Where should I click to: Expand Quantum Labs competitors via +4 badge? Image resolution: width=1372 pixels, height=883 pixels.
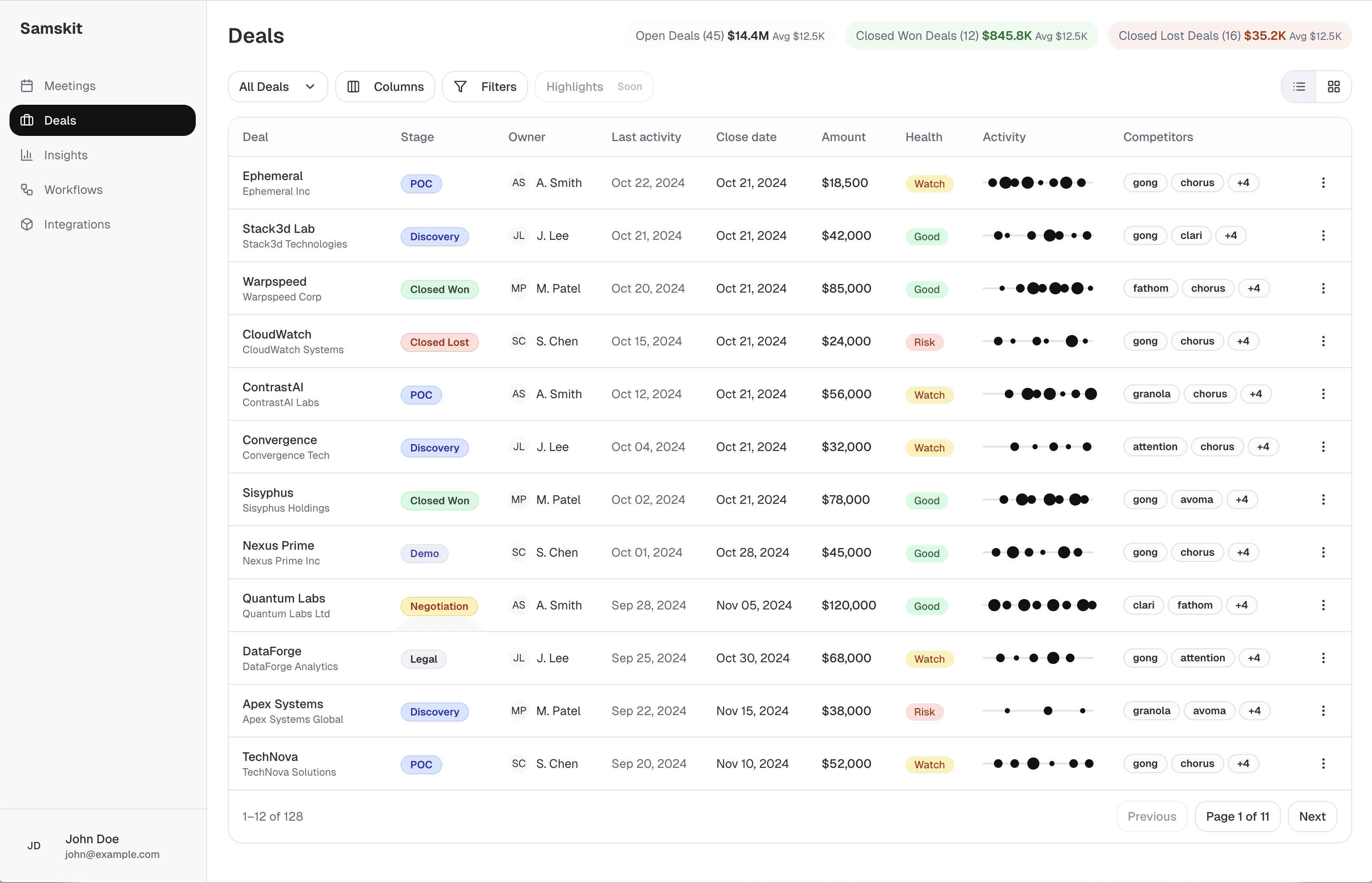1242,605
